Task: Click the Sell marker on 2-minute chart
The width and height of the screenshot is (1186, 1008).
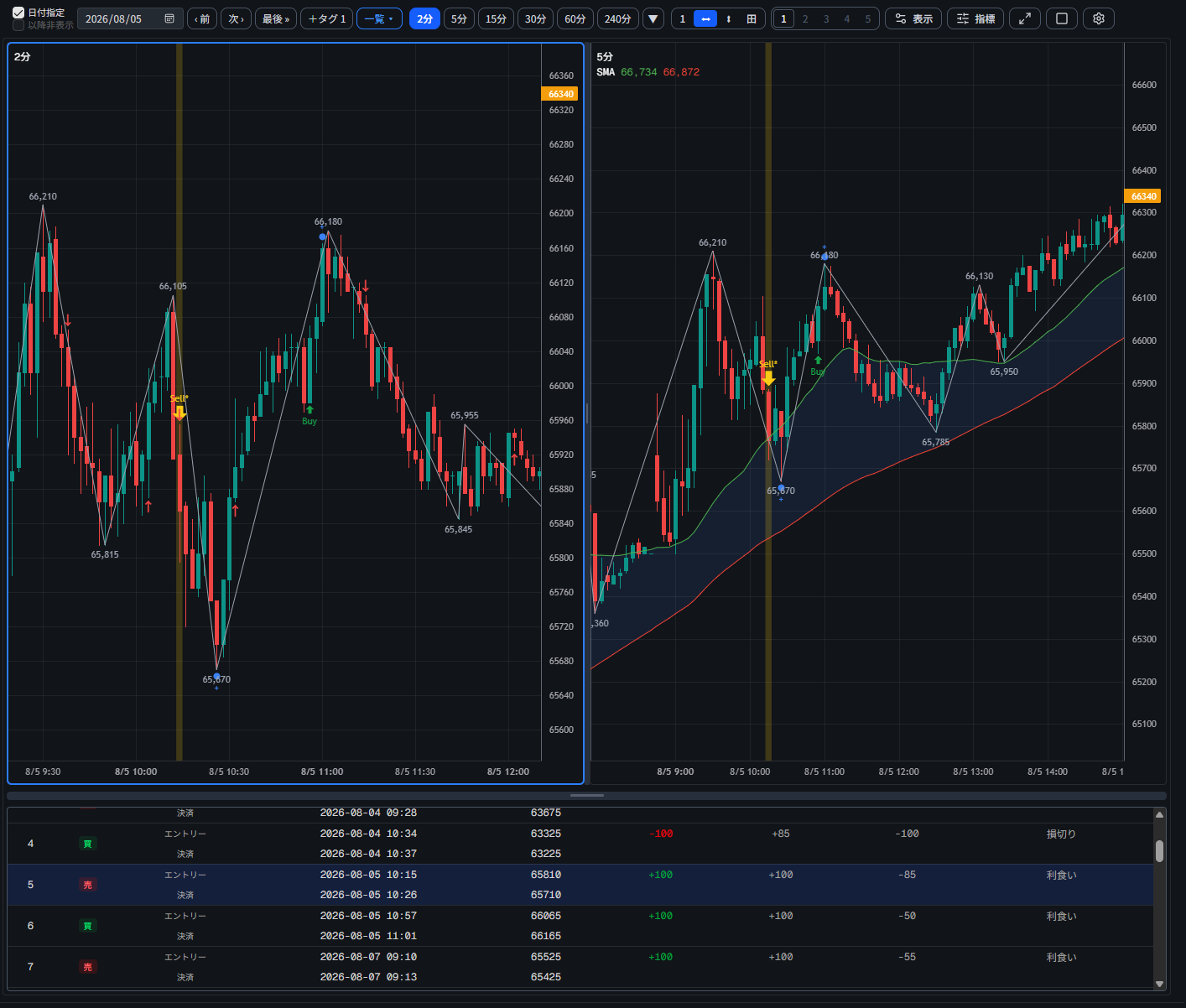Action: click(179, 408)
